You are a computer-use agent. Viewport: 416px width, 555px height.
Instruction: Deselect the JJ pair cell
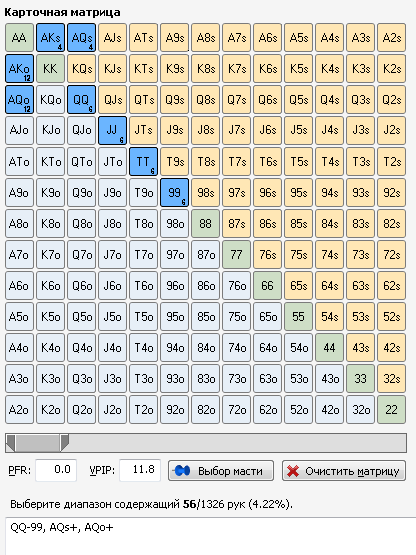pyautogui.click(x=113, y=131)
